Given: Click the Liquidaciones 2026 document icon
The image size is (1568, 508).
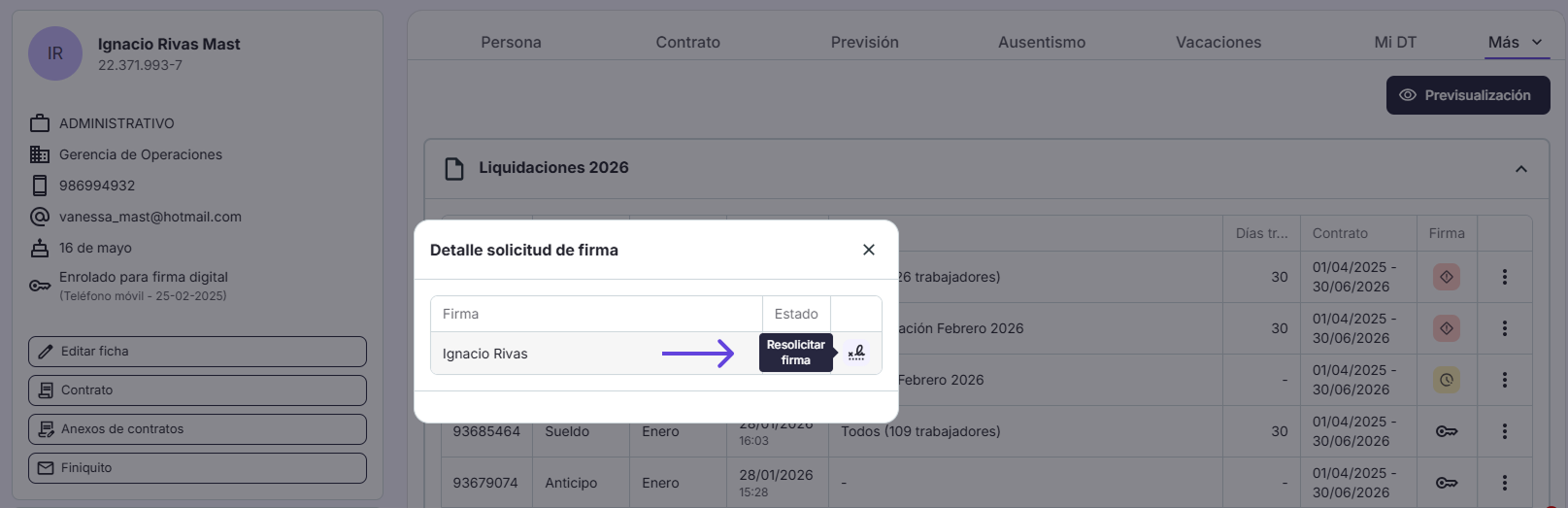Looking at the screenshot, I should 454,168.
